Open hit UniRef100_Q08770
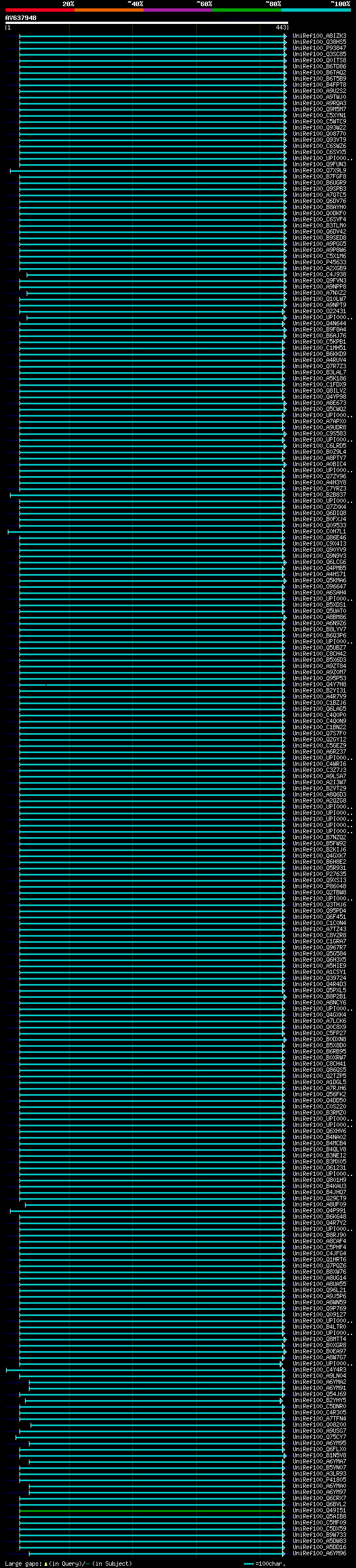 pyautogui.click(x=319, y=134)
